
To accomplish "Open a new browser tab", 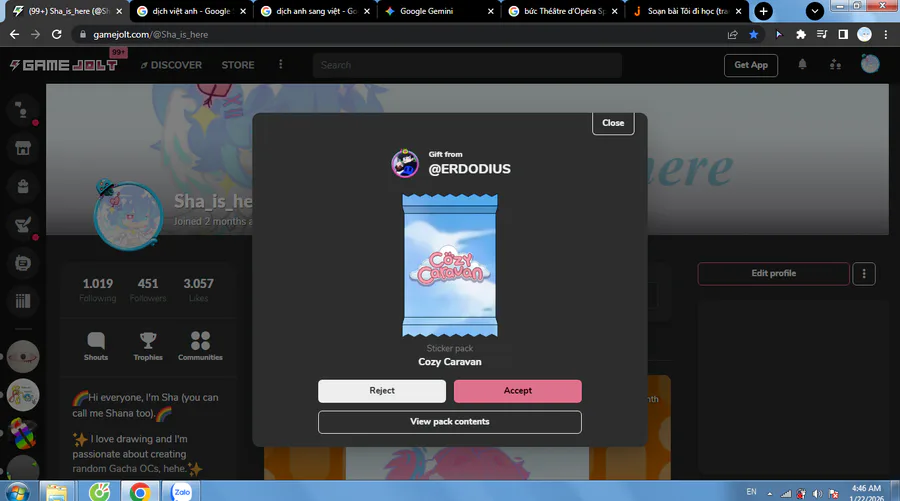I will 763,11.
